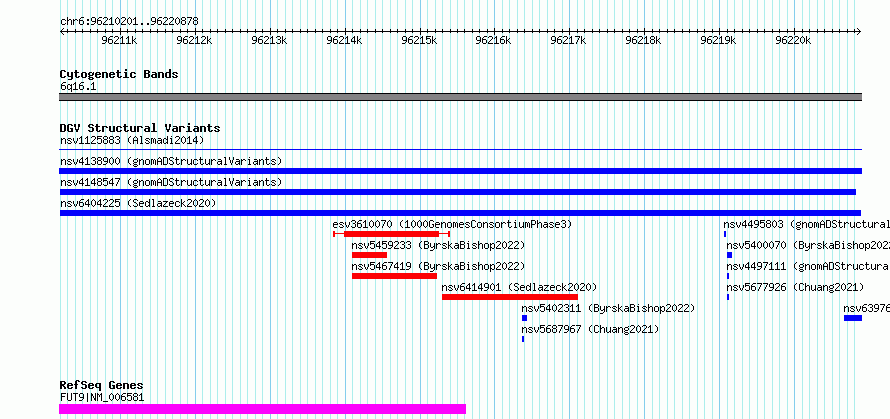Click the gray 6q16.1 cytoband bar
This screenshot has width=890, height=419.
pos(460,97)
